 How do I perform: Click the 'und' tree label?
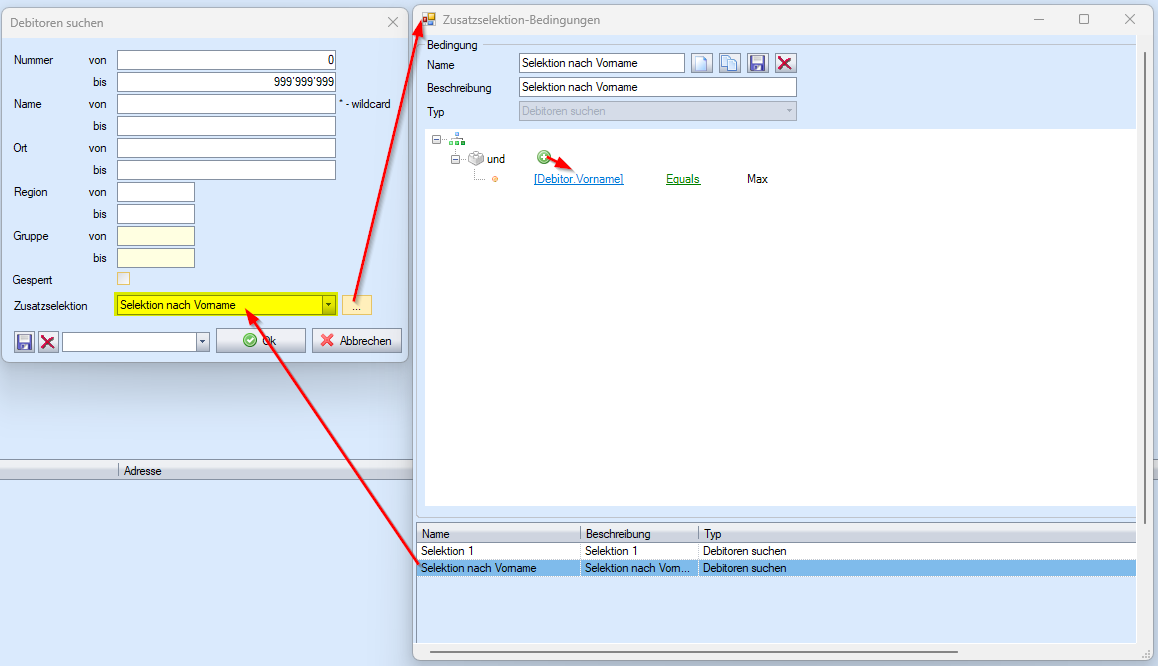tap(496, 159)
